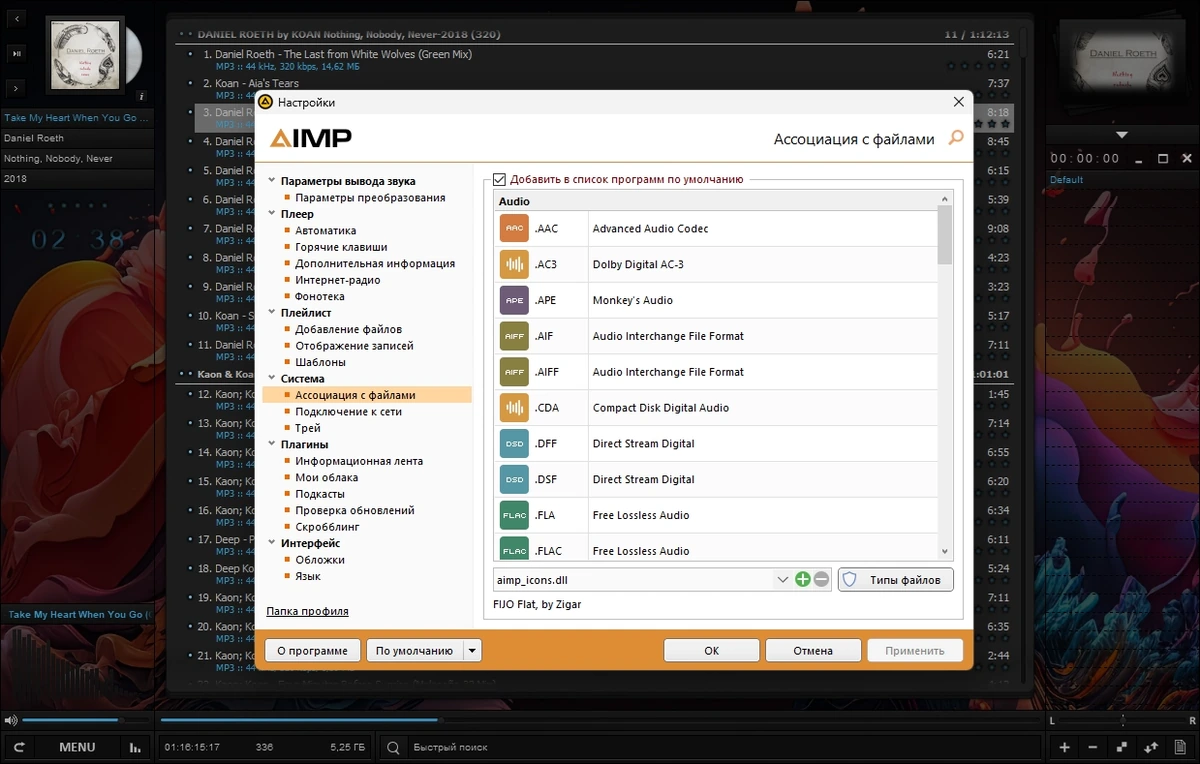Click the white down triangle under album art
The image size is (1200, 764).
(1121, 135)
